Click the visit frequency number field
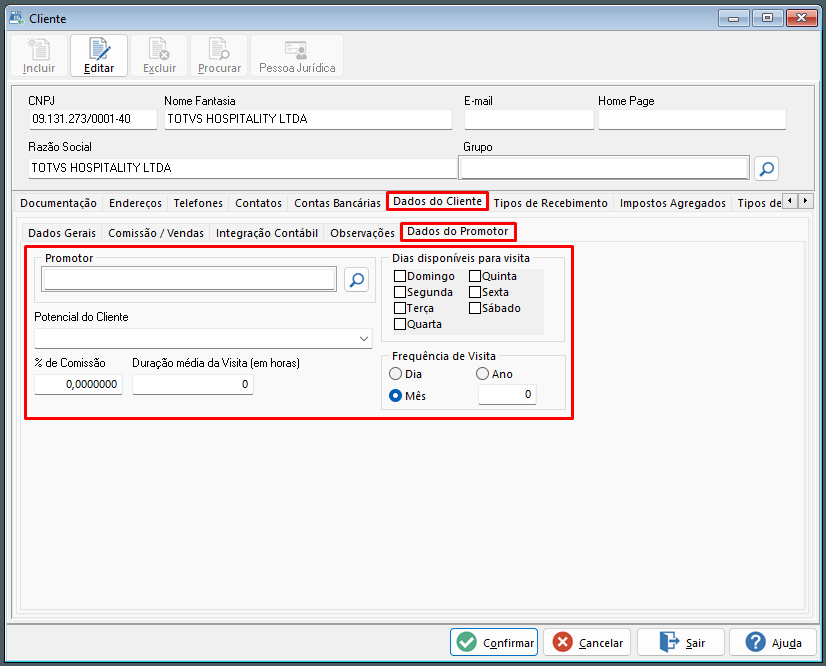The image size is (826, 666). click(507, 394)
